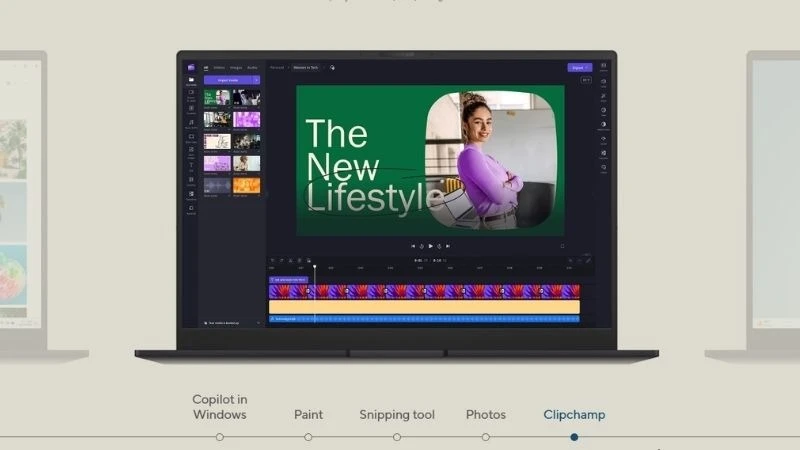
Task: Select the bright purple media thumbnail
Action: click(x=246, y=119)
